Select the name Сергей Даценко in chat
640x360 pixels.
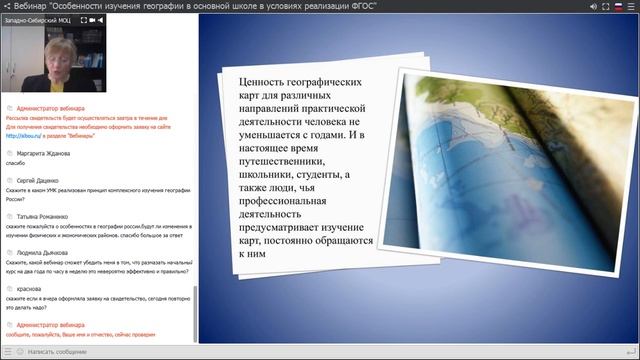pyautogui.click(x=38, y=180)
